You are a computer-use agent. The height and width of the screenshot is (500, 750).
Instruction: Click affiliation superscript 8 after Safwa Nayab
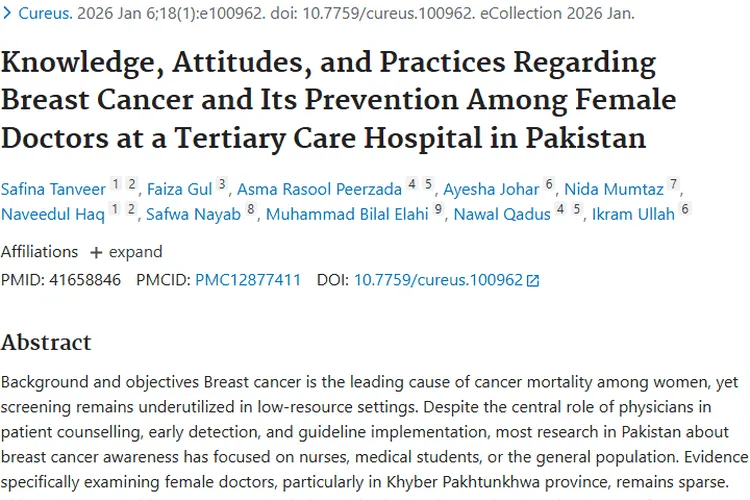pos(251,209)
